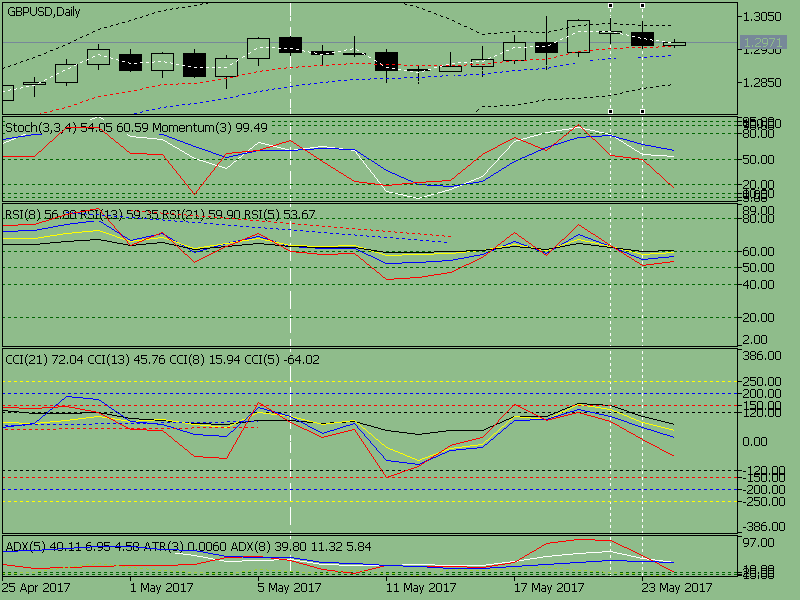Click the -250.00 level on CCI scale
This screenshot has height=600, width=800.
pos(762,502)
